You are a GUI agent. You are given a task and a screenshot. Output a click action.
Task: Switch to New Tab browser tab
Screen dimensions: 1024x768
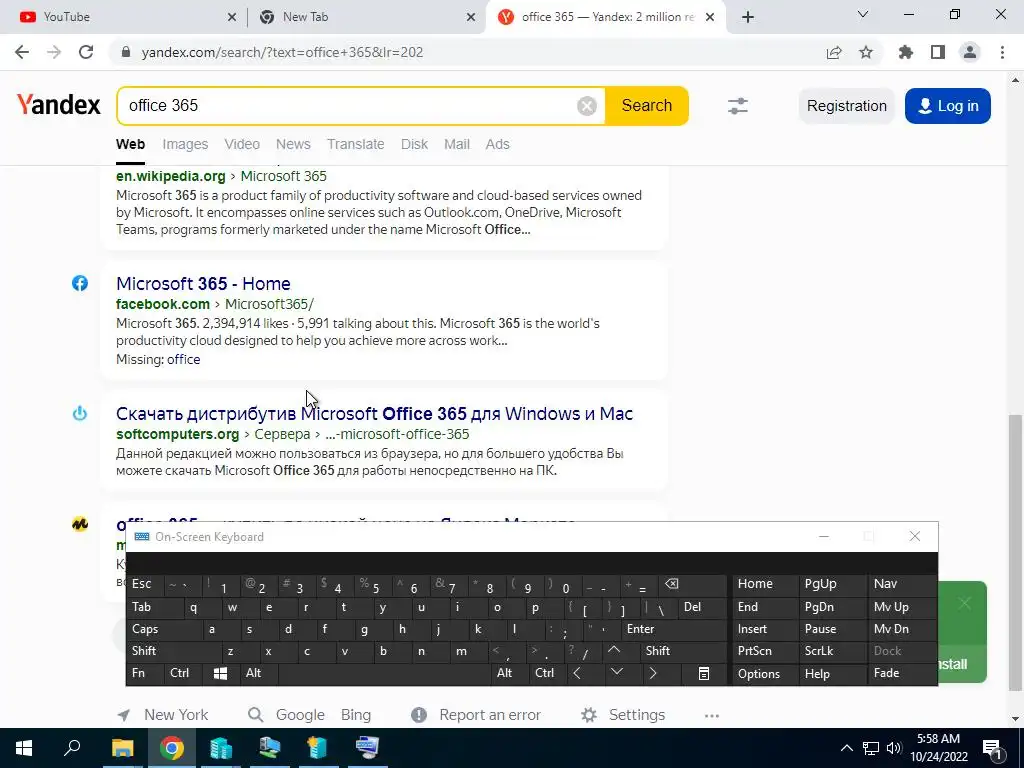(x=366, y=17)
